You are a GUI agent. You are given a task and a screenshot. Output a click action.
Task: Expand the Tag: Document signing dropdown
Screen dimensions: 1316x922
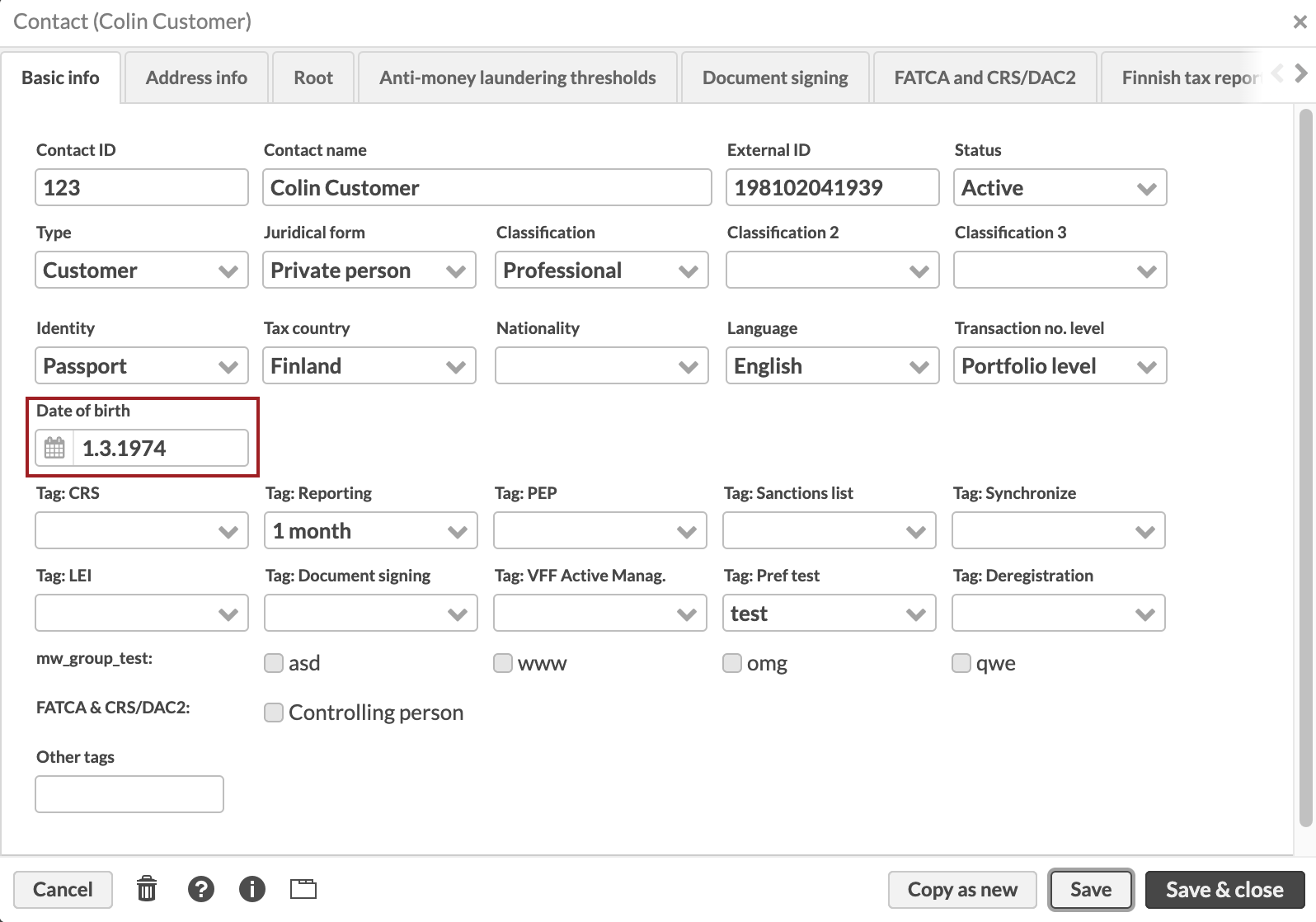371,613
